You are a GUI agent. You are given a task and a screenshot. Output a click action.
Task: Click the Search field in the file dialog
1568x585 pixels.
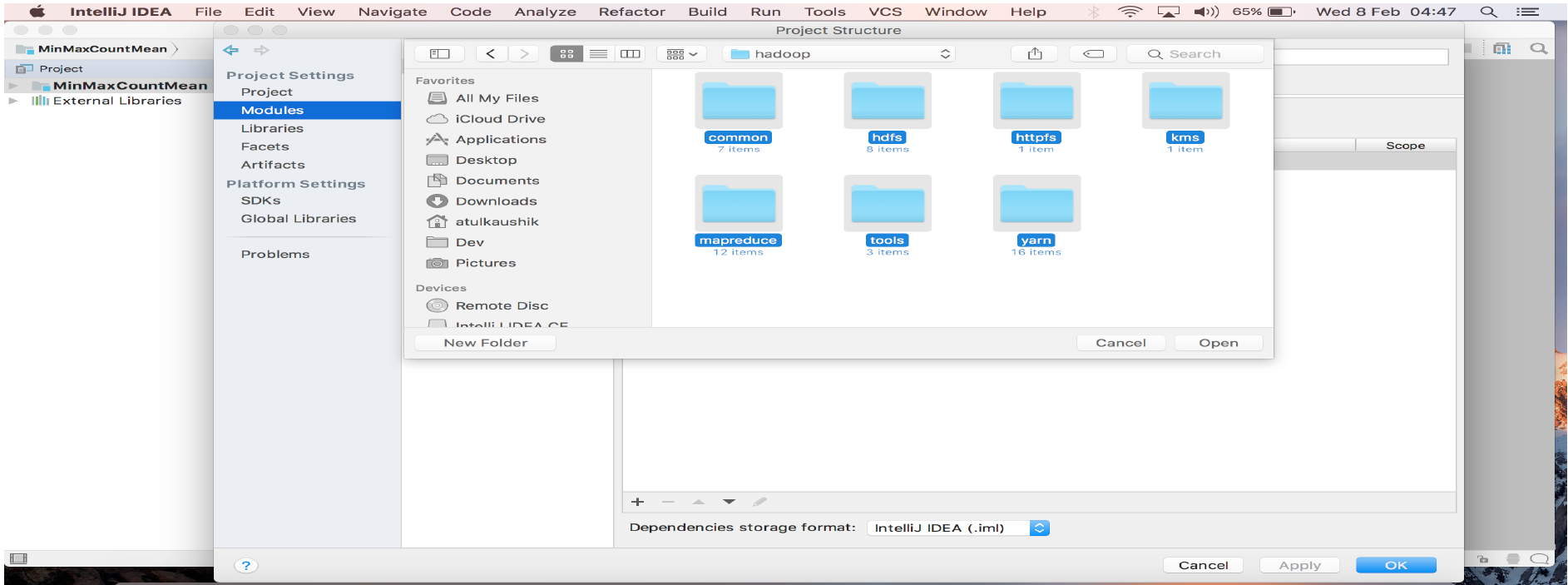pyautogui.click(x=1195, y=54)
